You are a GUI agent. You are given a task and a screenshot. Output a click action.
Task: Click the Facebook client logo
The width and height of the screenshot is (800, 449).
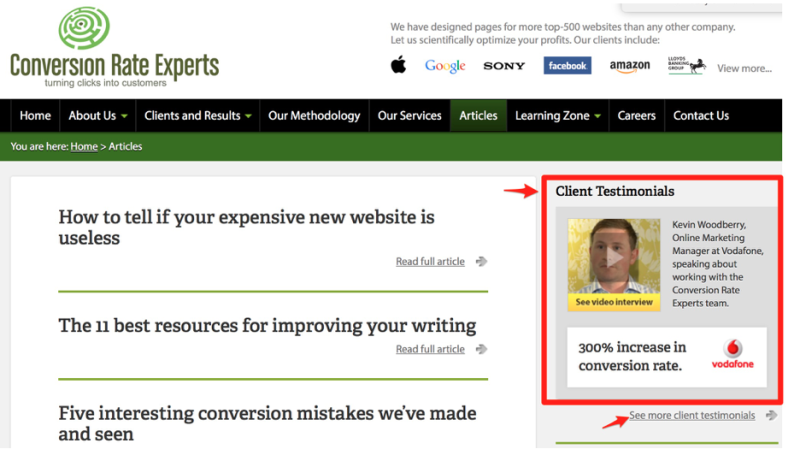[567, 66]
